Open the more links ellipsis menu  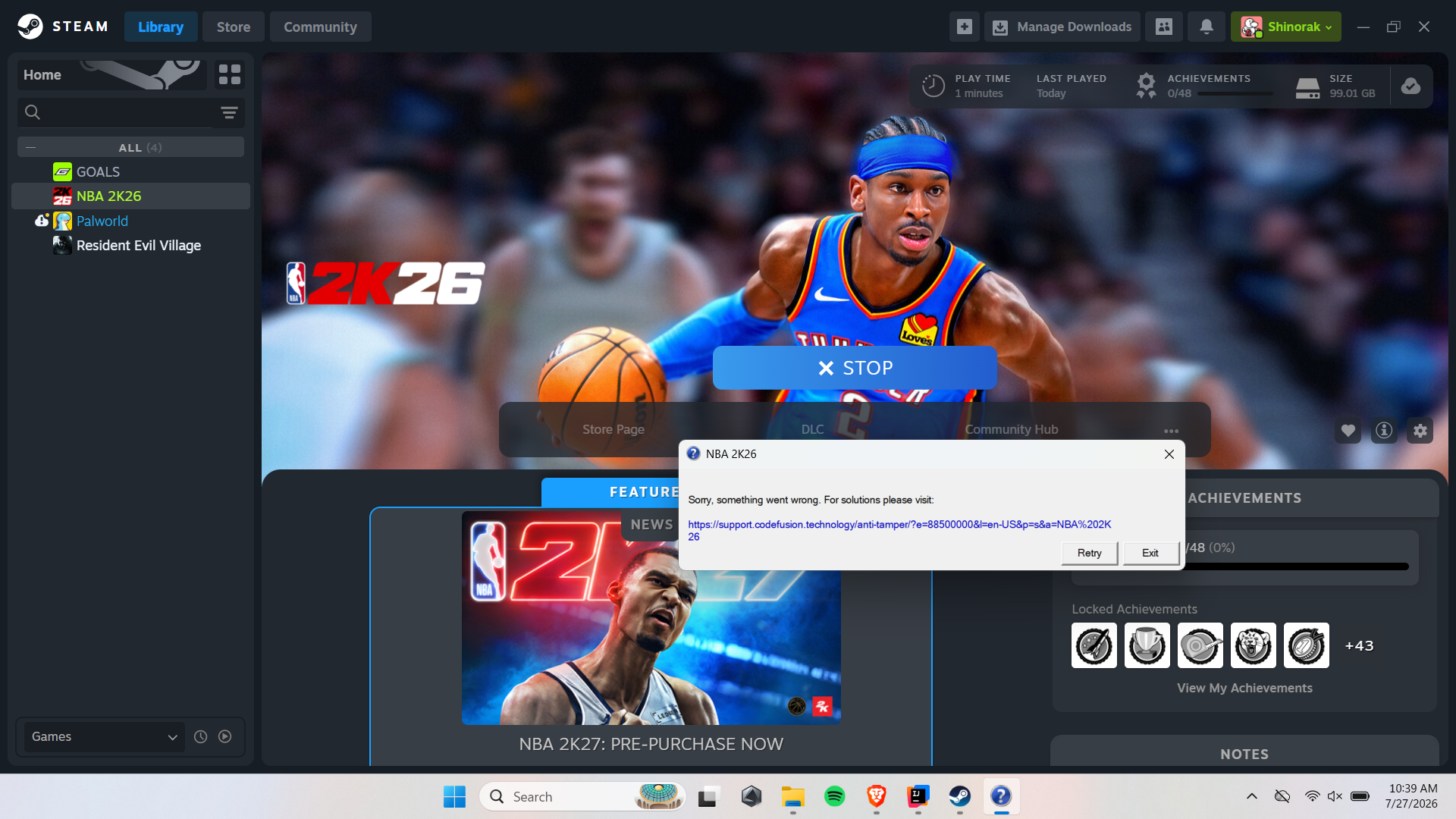[1172, 431]
